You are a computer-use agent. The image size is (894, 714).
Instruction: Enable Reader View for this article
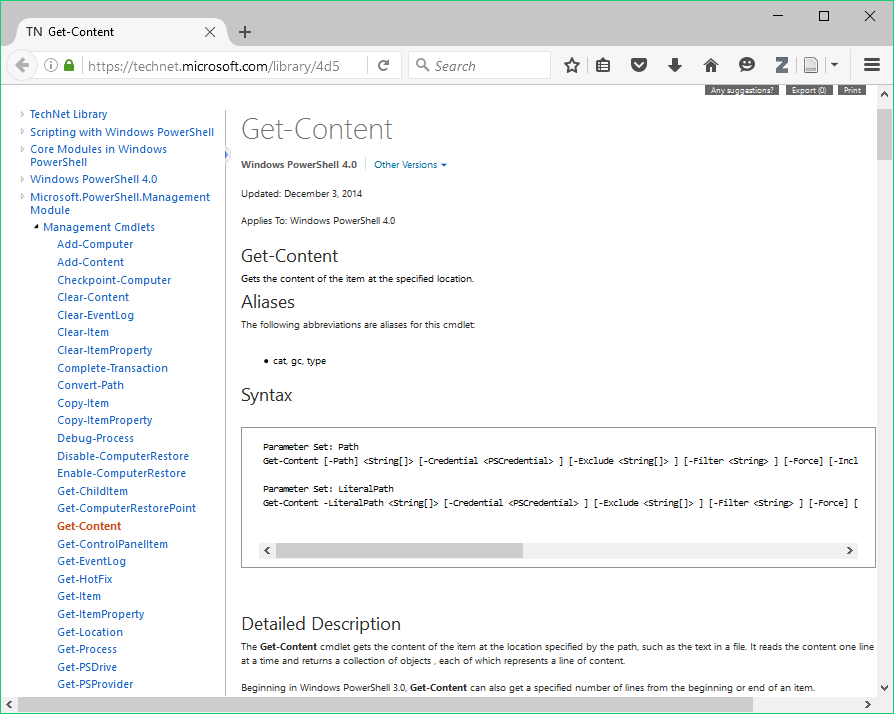[x=810, y=65]
